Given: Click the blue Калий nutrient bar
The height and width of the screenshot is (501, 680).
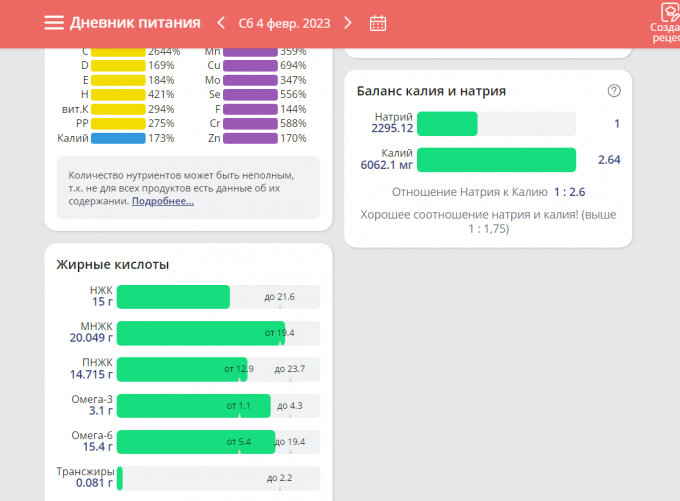Looking at the screenshot, I should click(119, 138).
